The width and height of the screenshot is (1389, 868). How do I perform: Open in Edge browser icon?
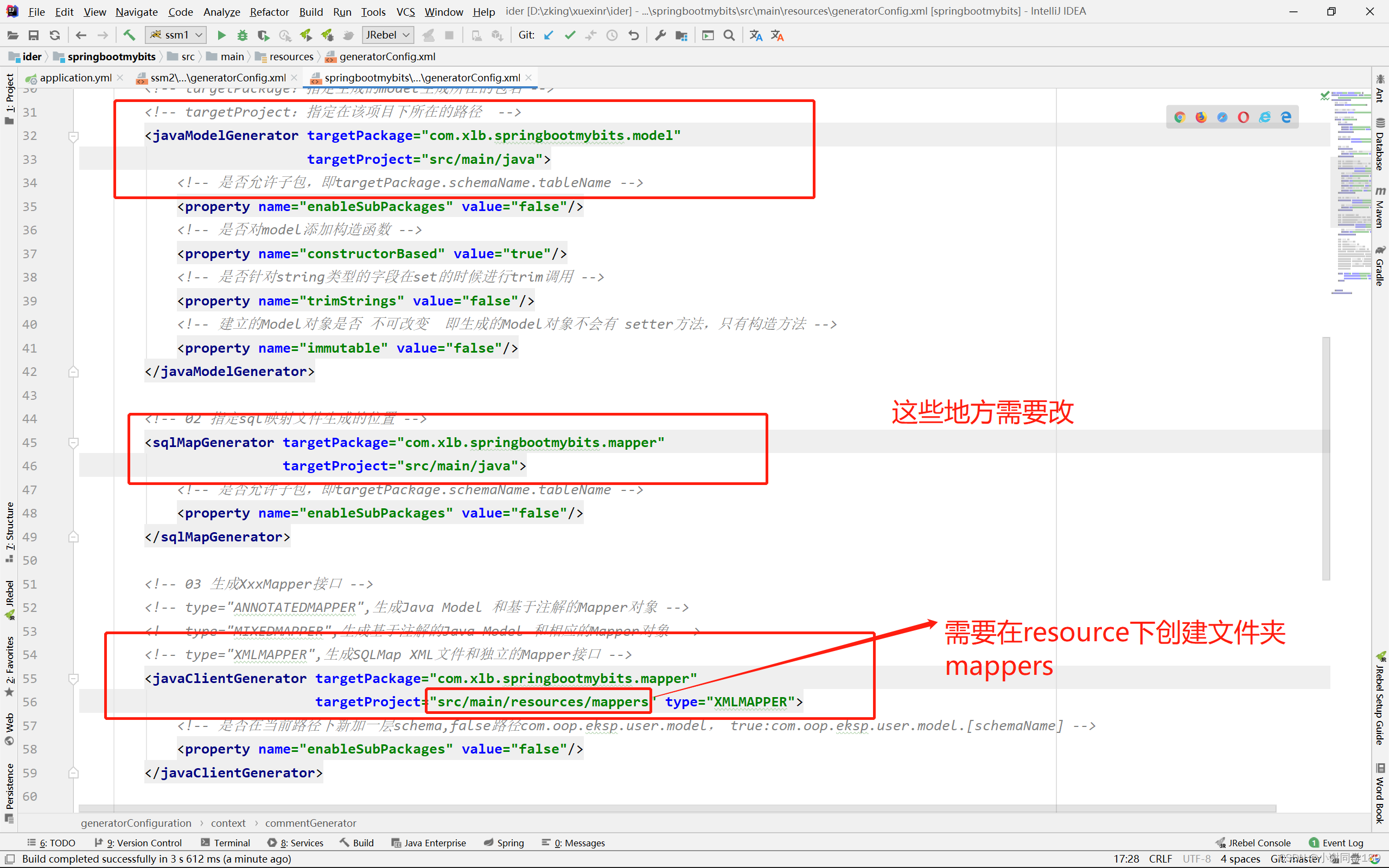point(1286,117)
